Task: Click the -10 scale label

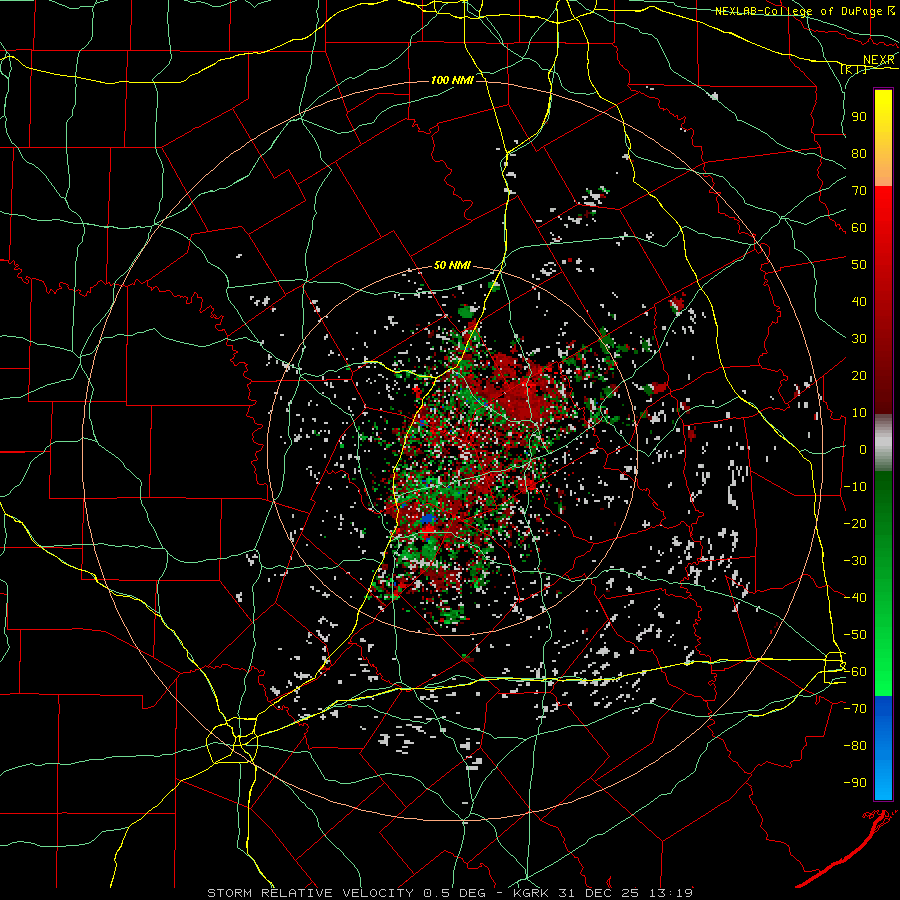Action: (x=855, y=487)
